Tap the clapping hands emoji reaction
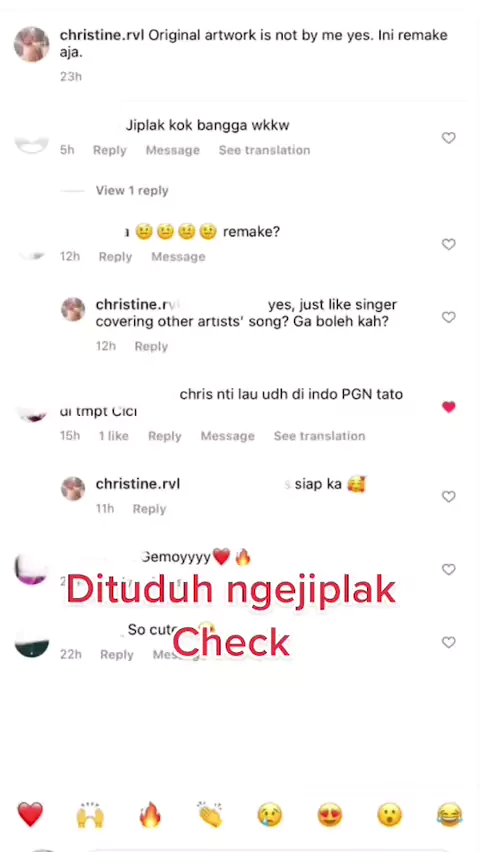Viewport: 480px width, 852px height. coord(210,815)
